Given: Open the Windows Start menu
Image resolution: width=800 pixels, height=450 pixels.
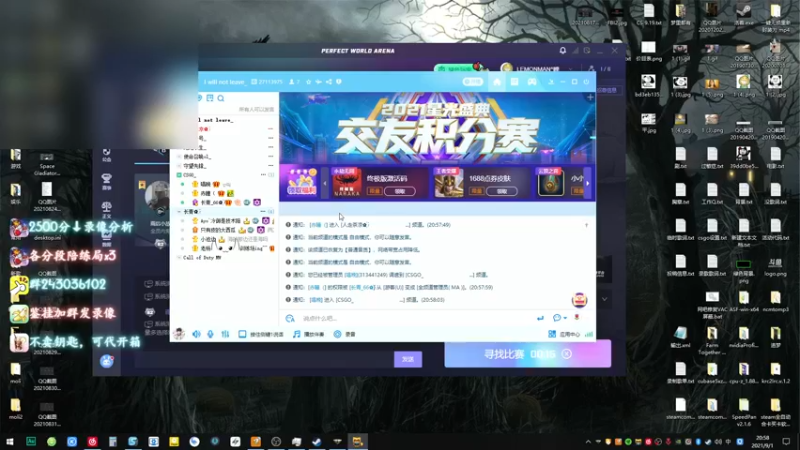Looking at the screenshot, I should pyautogui.click(x=10, y=442).
